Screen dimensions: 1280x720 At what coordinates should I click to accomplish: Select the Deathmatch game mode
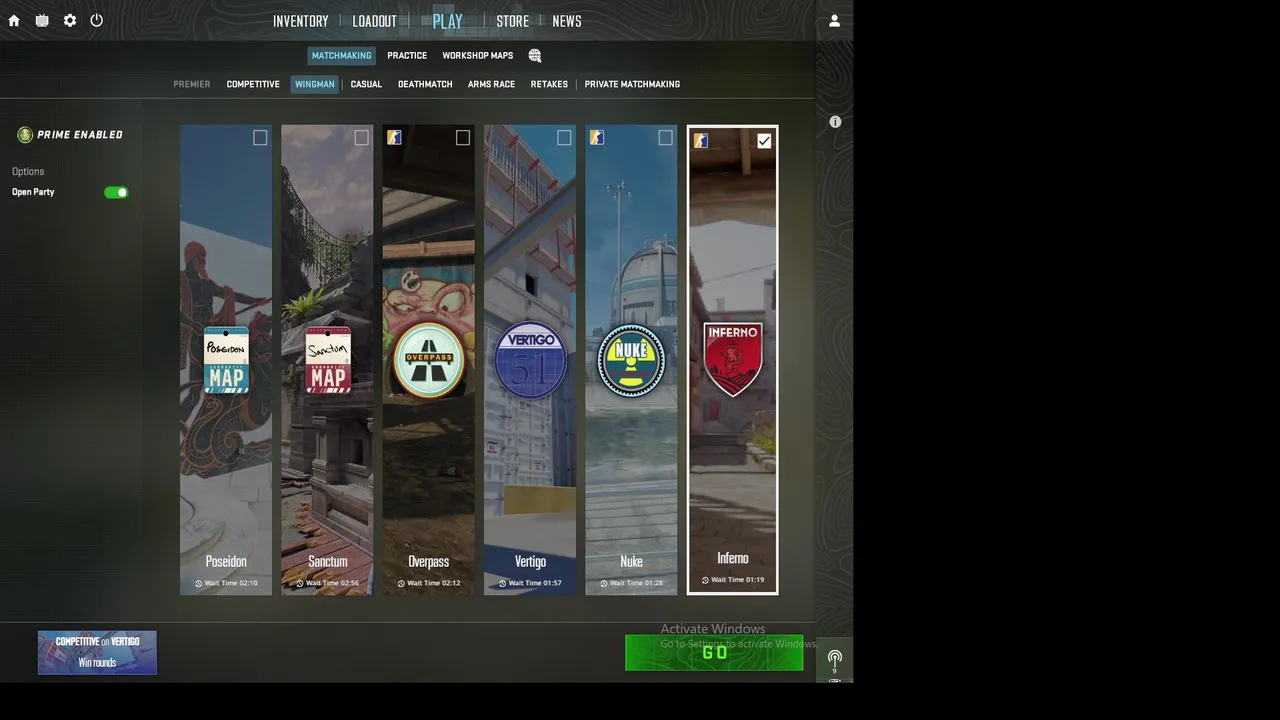click(x=425, y=84)
